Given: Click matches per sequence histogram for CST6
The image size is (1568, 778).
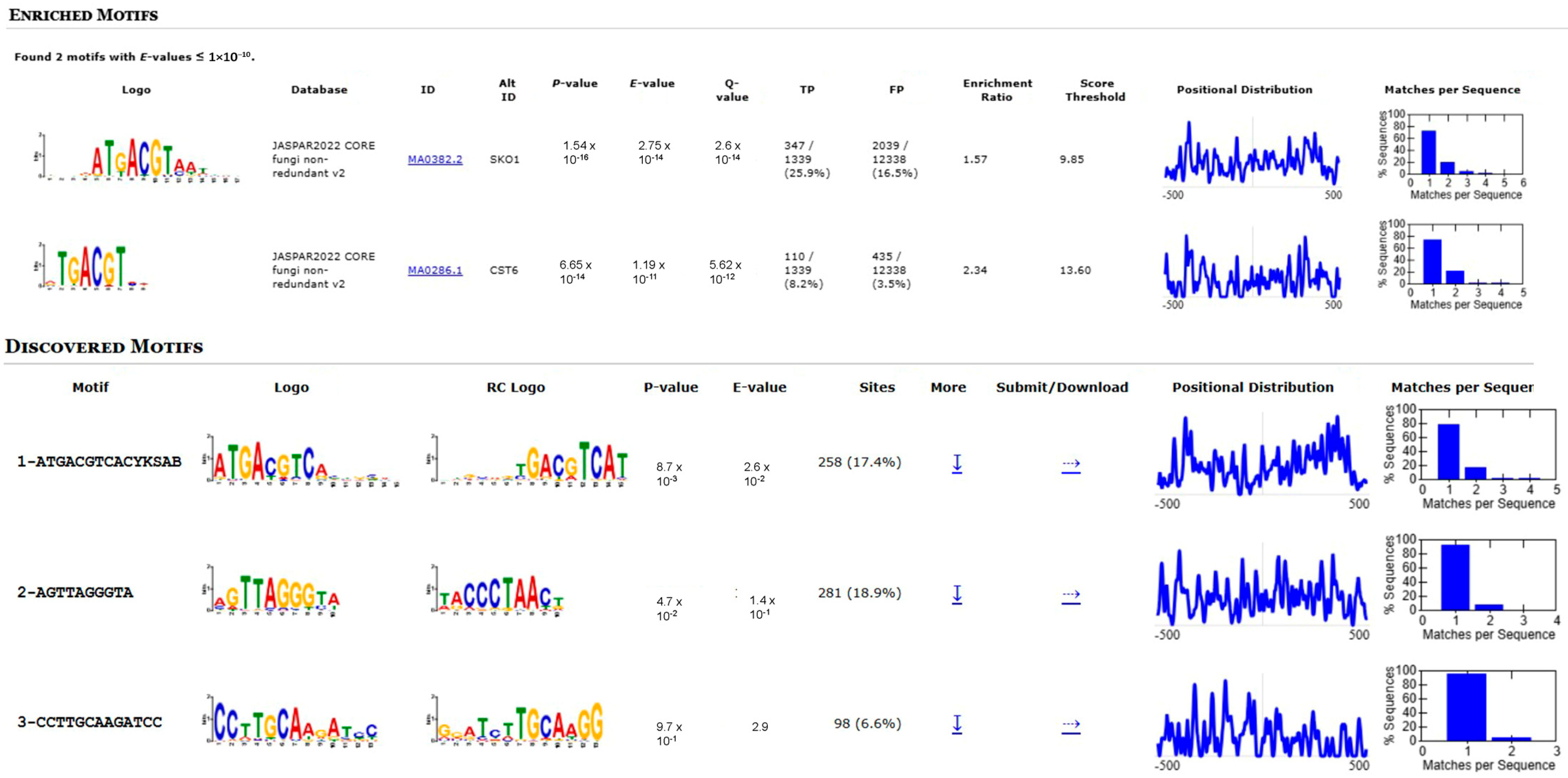Looking at the screenshot, I should [x=1466, y=256].
